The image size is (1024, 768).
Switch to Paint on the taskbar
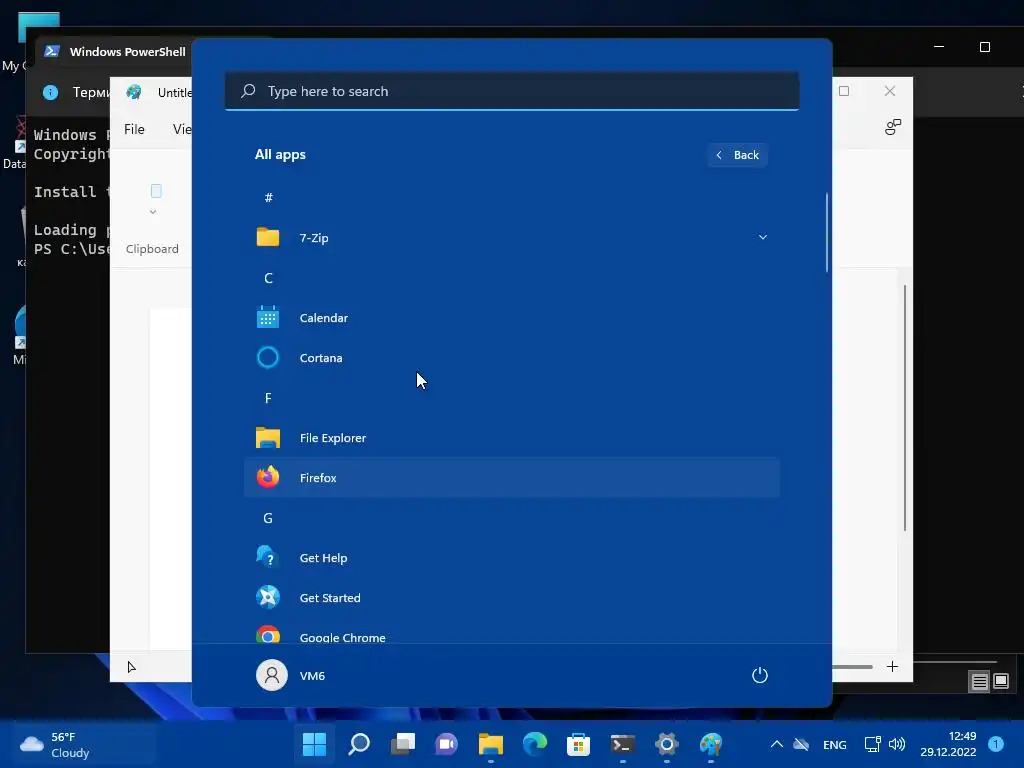(711, 744)
